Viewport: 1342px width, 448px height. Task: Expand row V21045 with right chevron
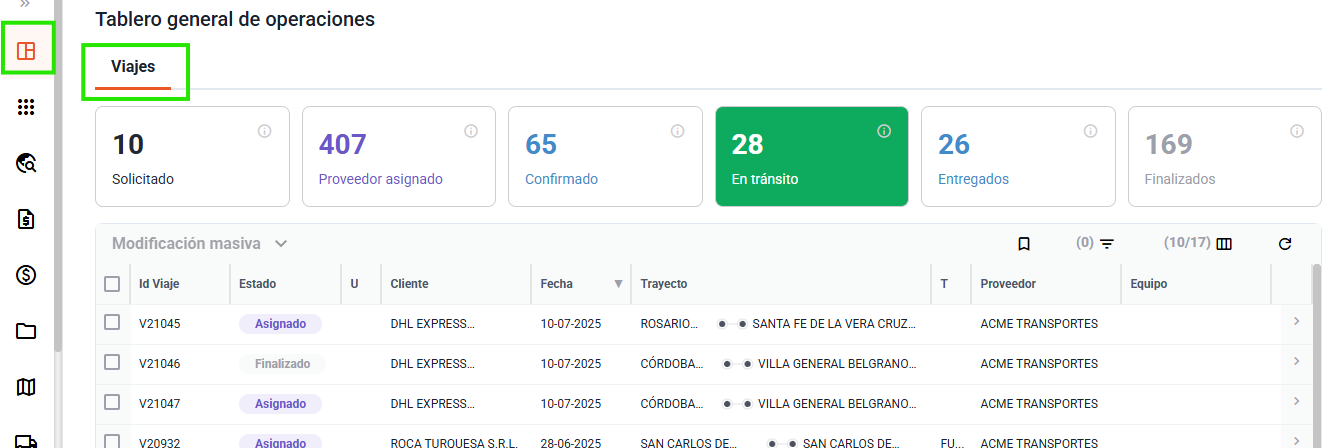1296,322
